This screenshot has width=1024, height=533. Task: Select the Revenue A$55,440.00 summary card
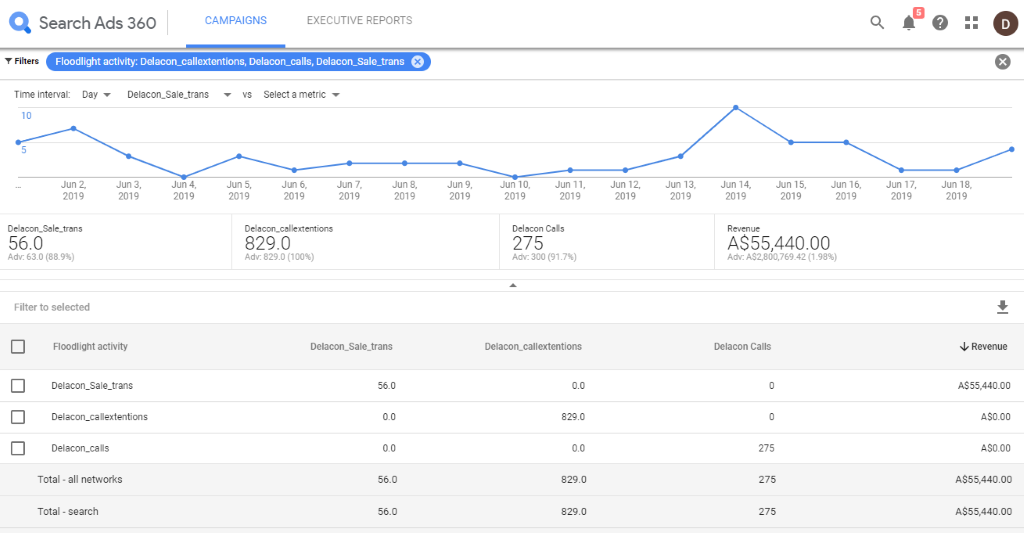[869, 242]
